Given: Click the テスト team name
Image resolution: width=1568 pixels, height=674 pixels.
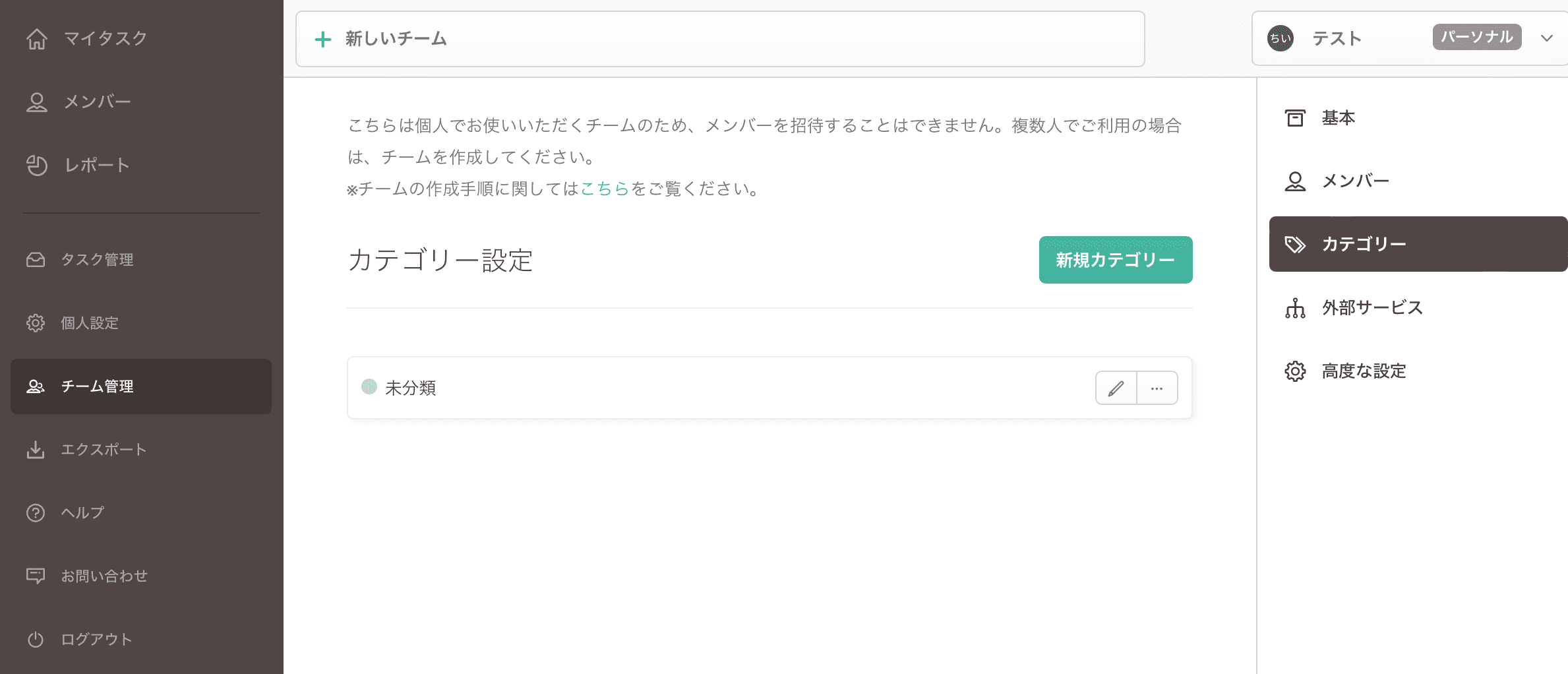Looking at the screenshot, I should pyautogui.click(x=1337, y=39).
